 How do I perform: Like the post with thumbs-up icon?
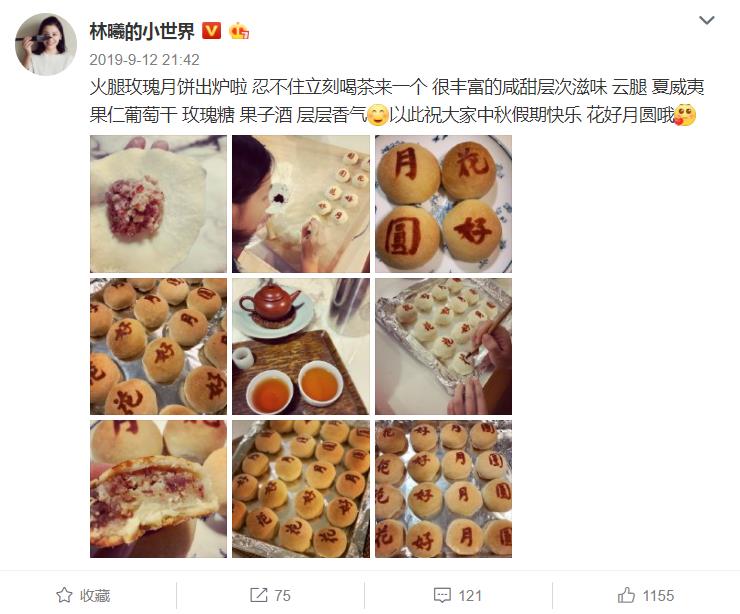tap(626, 595)
